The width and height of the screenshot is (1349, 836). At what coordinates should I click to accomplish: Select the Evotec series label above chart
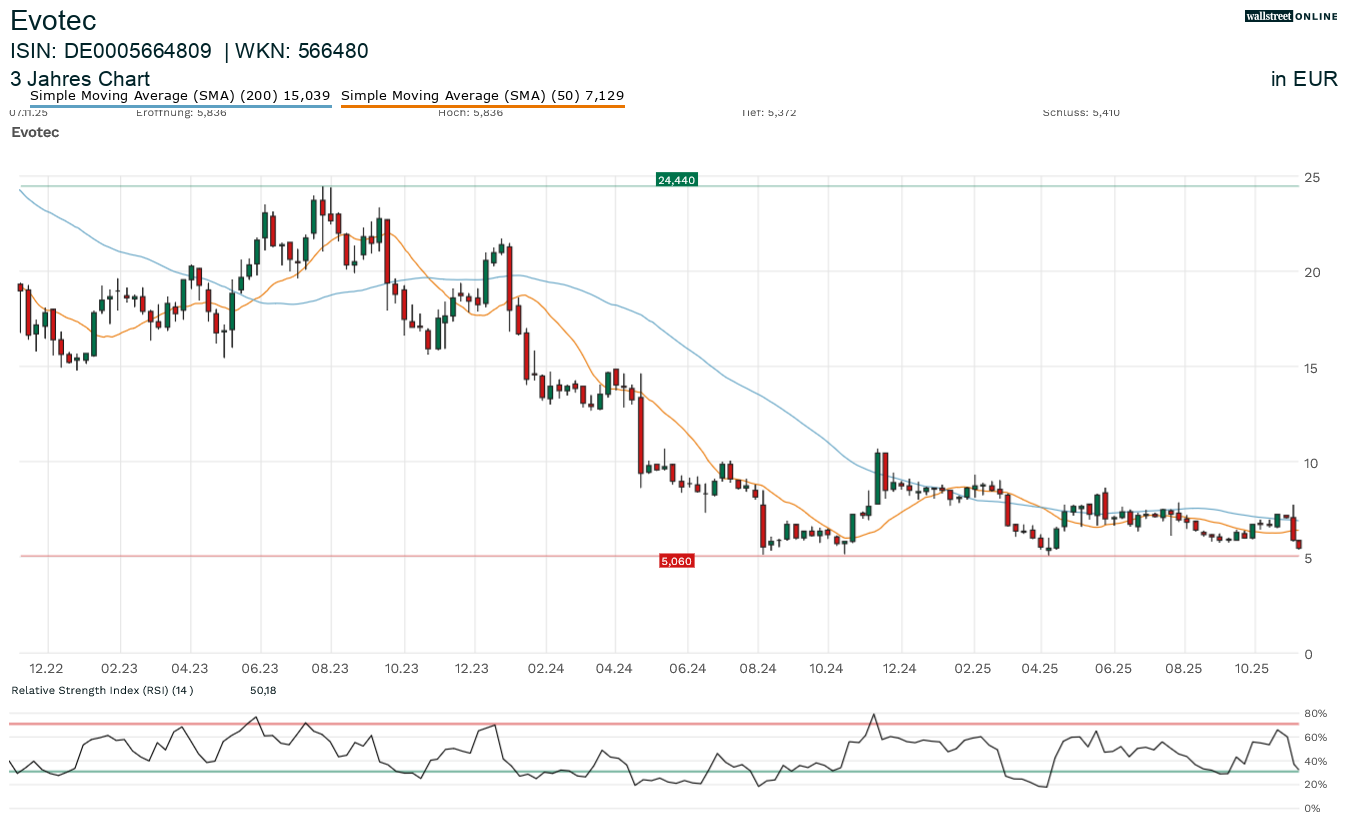click(x=35, y=132)
